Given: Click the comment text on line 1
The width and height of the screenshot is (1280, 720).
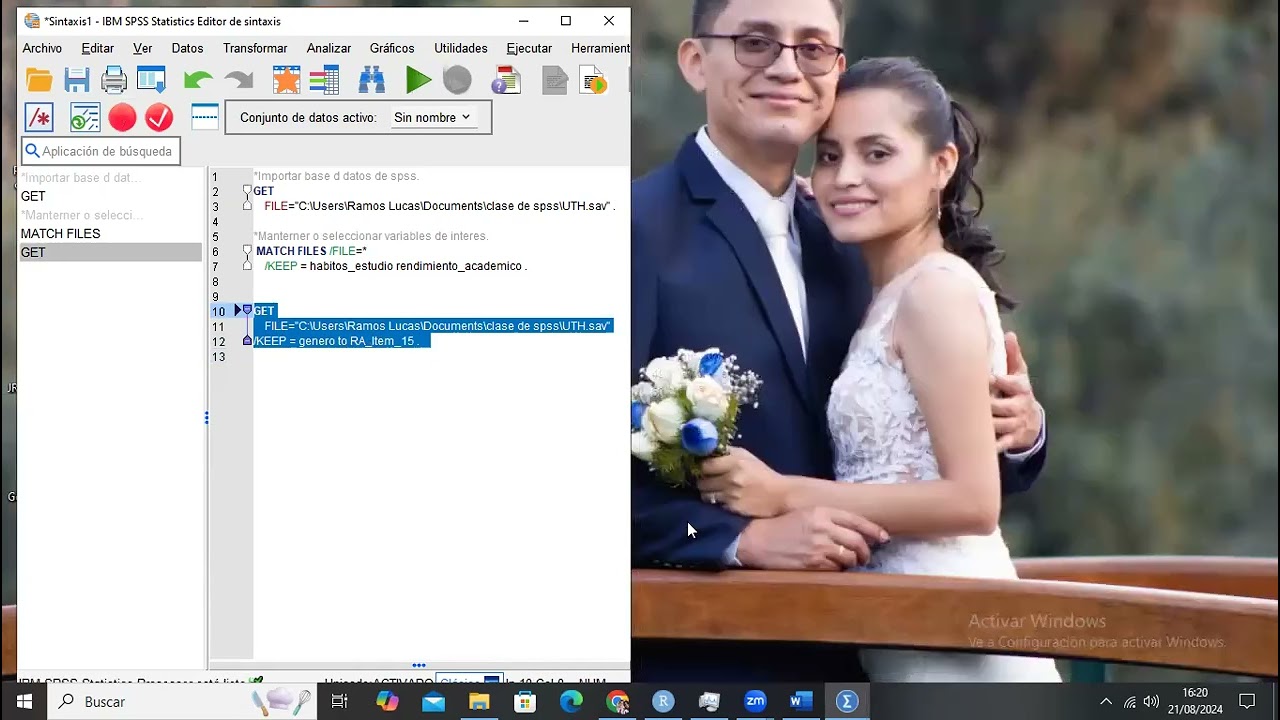Looking at the screenshot, I should pyautogui.click(x=336, y=176).
